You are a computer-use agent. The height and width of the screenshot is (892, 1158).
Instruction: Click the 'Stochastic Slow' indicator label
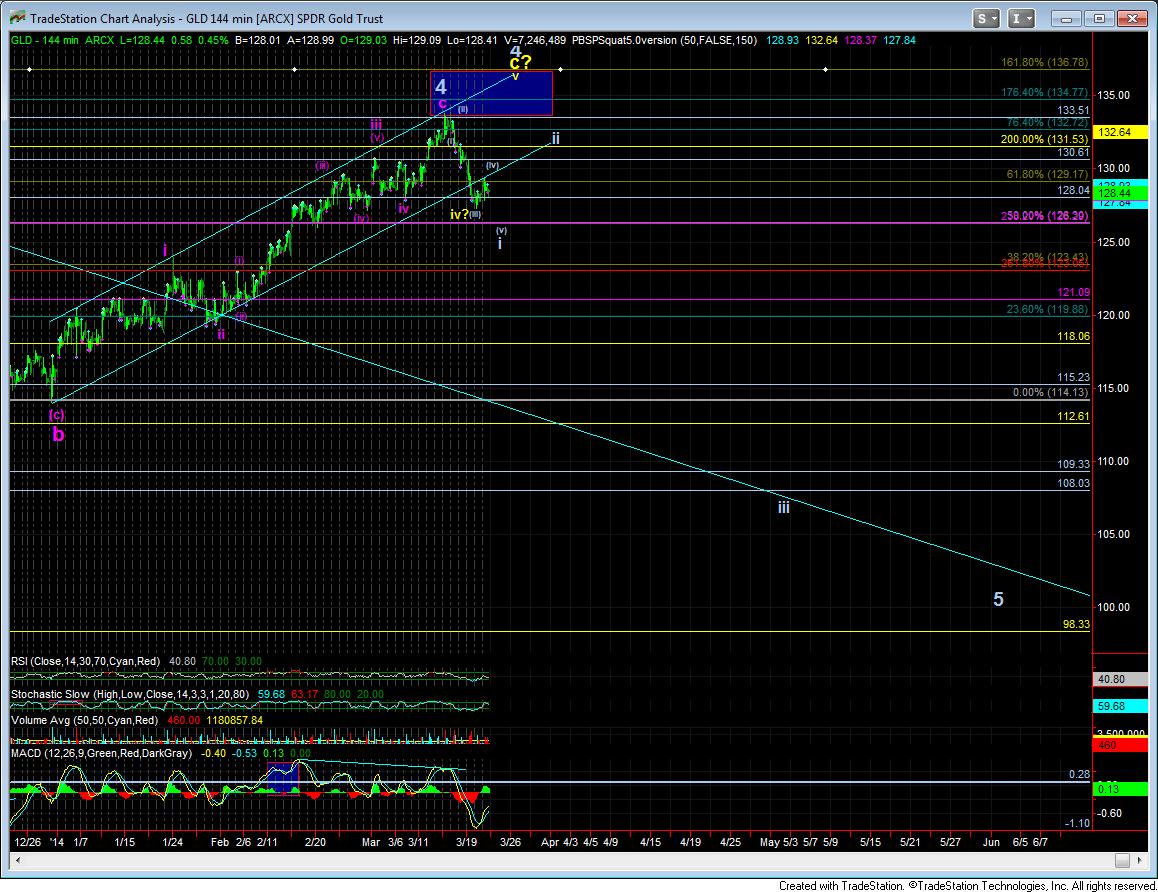pos(49,695)
